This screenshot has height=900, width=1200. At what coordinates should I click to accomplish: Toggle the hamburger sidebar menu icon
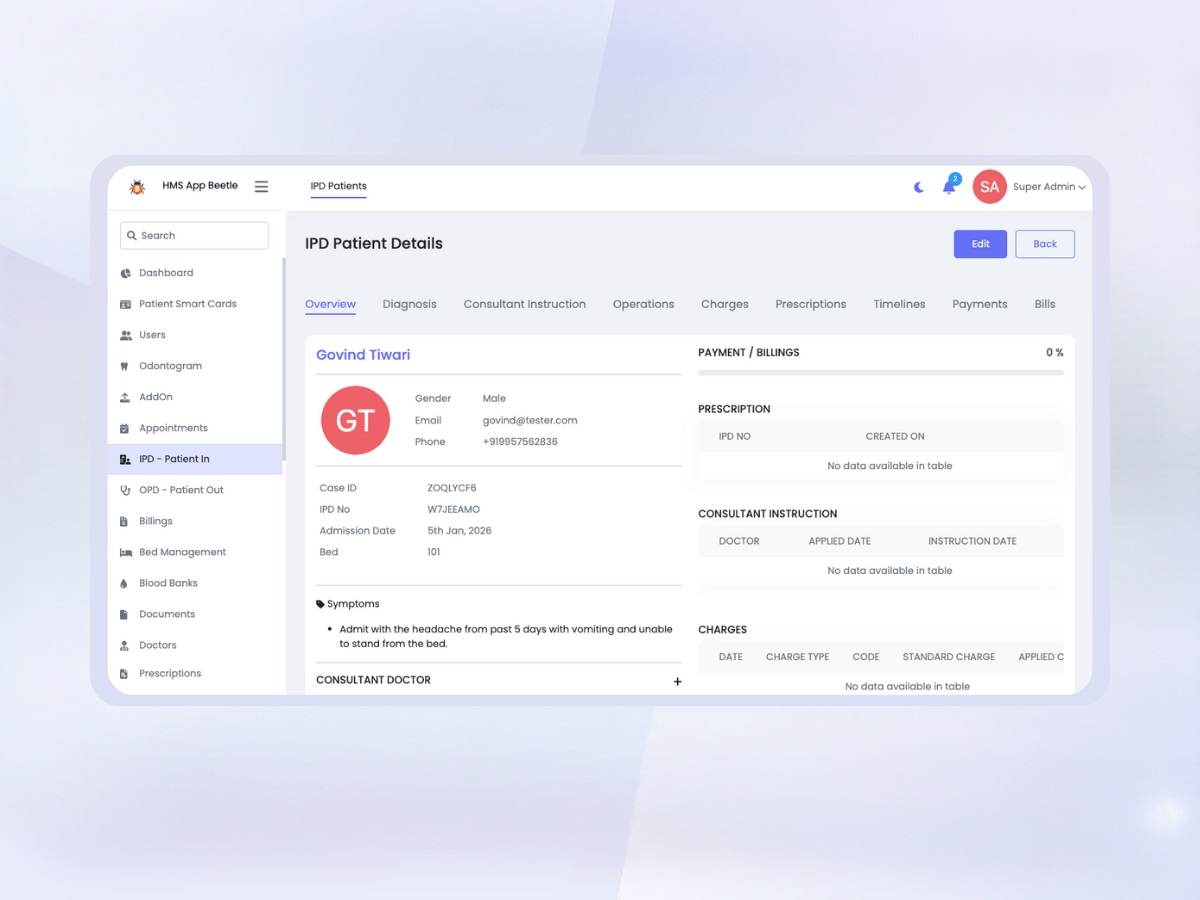(x=261, y=187)
